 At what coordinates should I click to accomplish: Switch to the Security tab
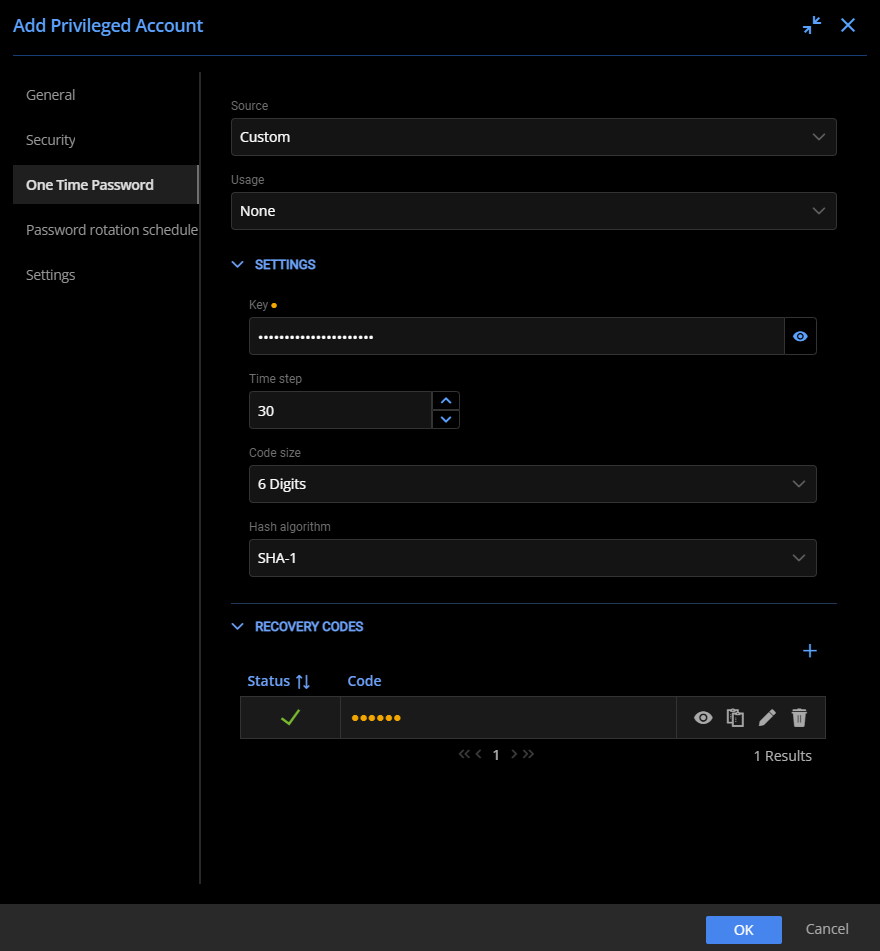[x=50, y=140]
